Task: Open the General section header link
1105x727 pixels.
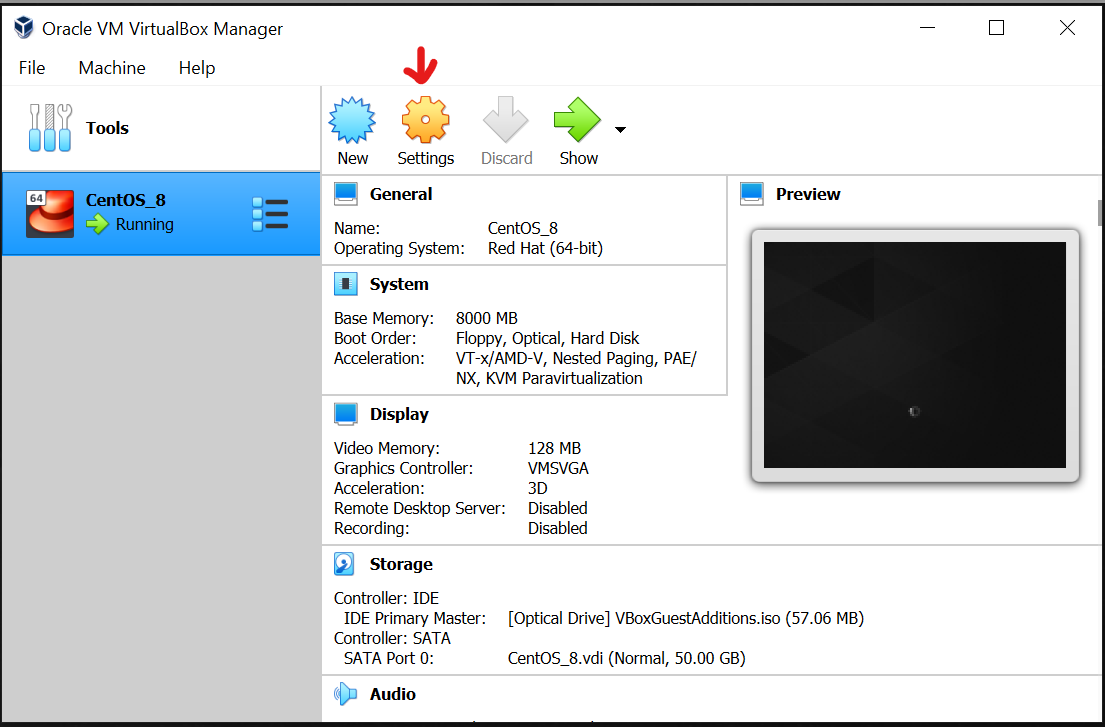Action: pos(401,194)
